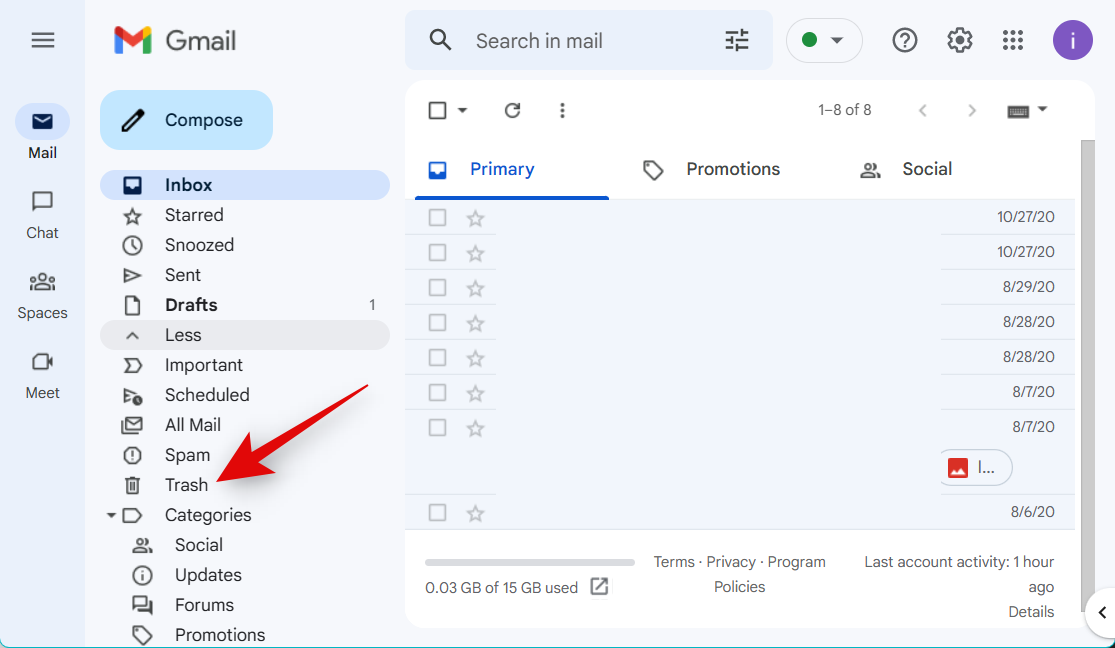The height and width of the screenshot is (648, 1115).
Task: Open Spaces in the left rail
Action: 43,296
